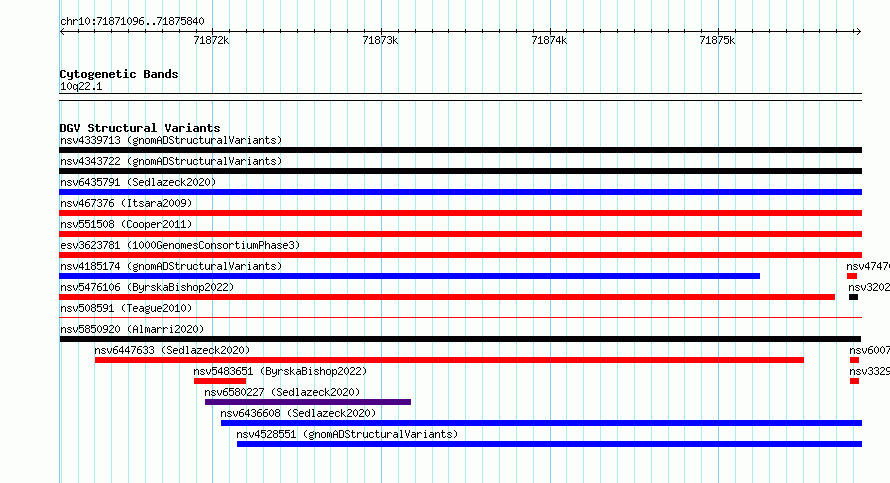
Task: Click the small black bar under nsv3202 label
Action: pos(853,297)
